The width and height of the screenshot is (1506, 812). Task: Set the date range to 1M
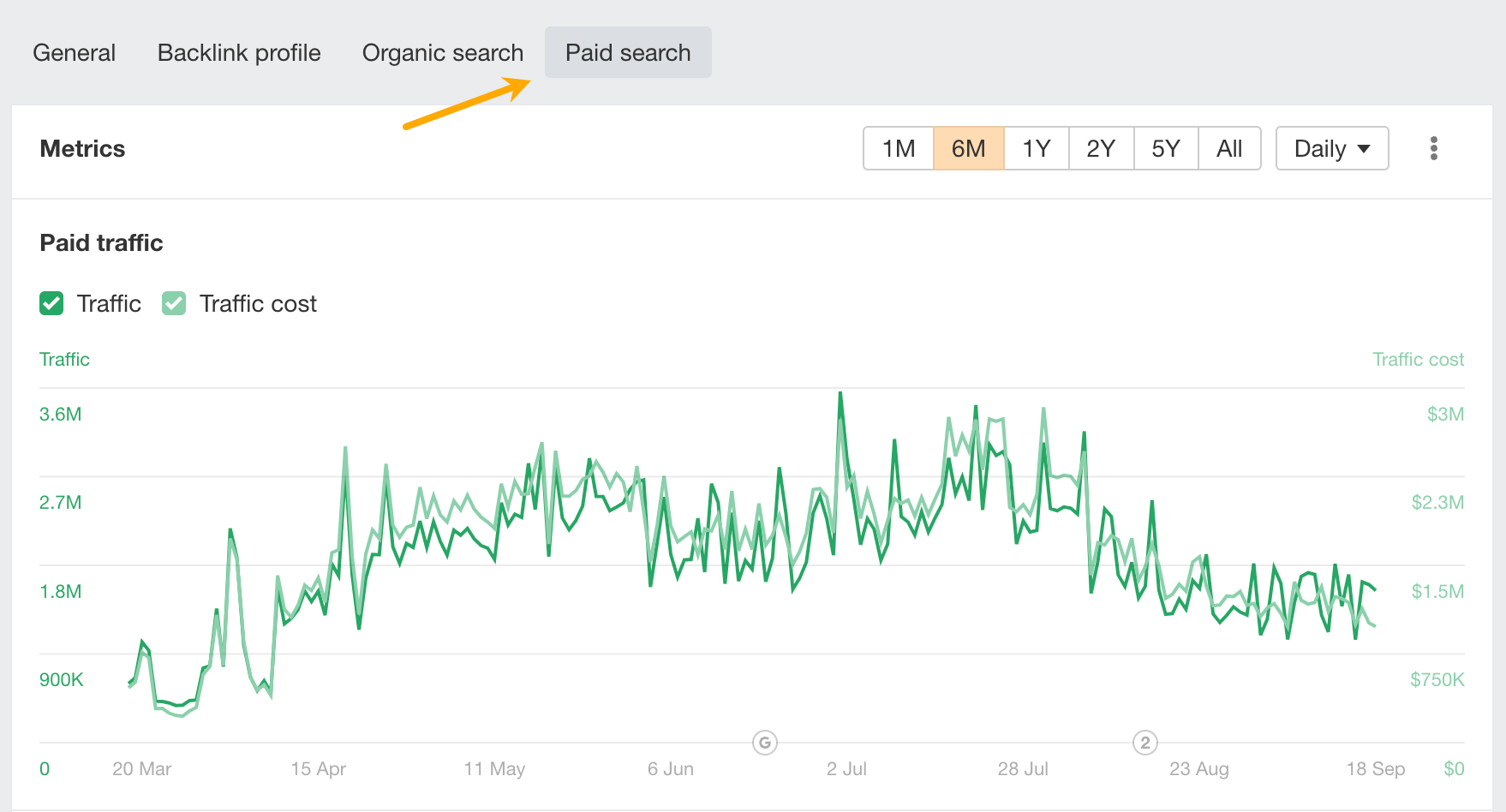tap(899, 148)
